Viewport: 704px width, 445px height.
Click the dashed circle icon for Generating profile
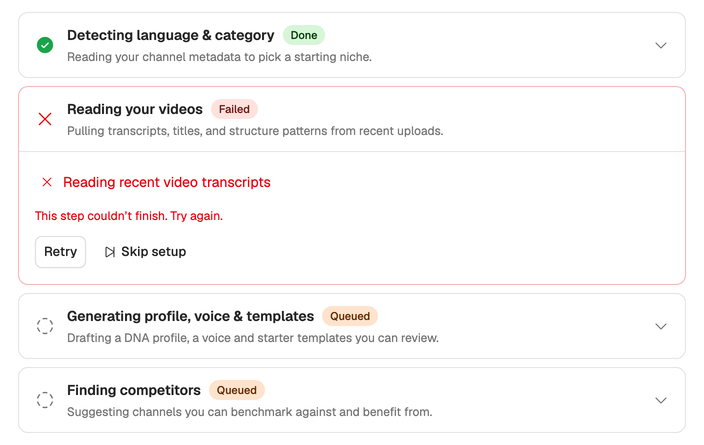point(45,326)
